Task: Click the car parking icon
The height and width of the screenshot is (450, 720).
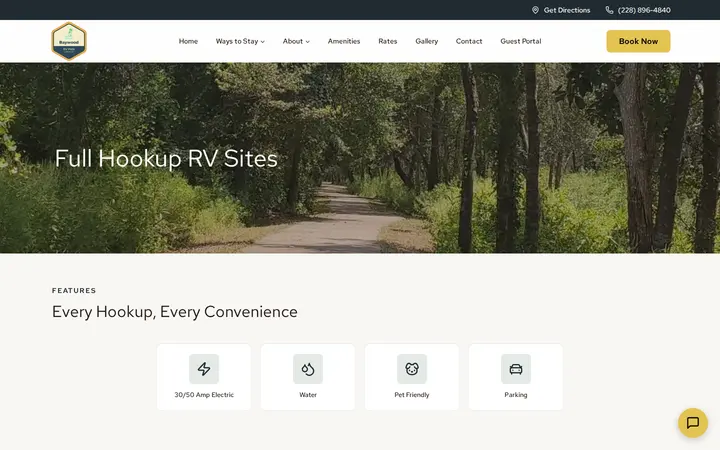Action: pyautogui.click(x=516, y=369)
